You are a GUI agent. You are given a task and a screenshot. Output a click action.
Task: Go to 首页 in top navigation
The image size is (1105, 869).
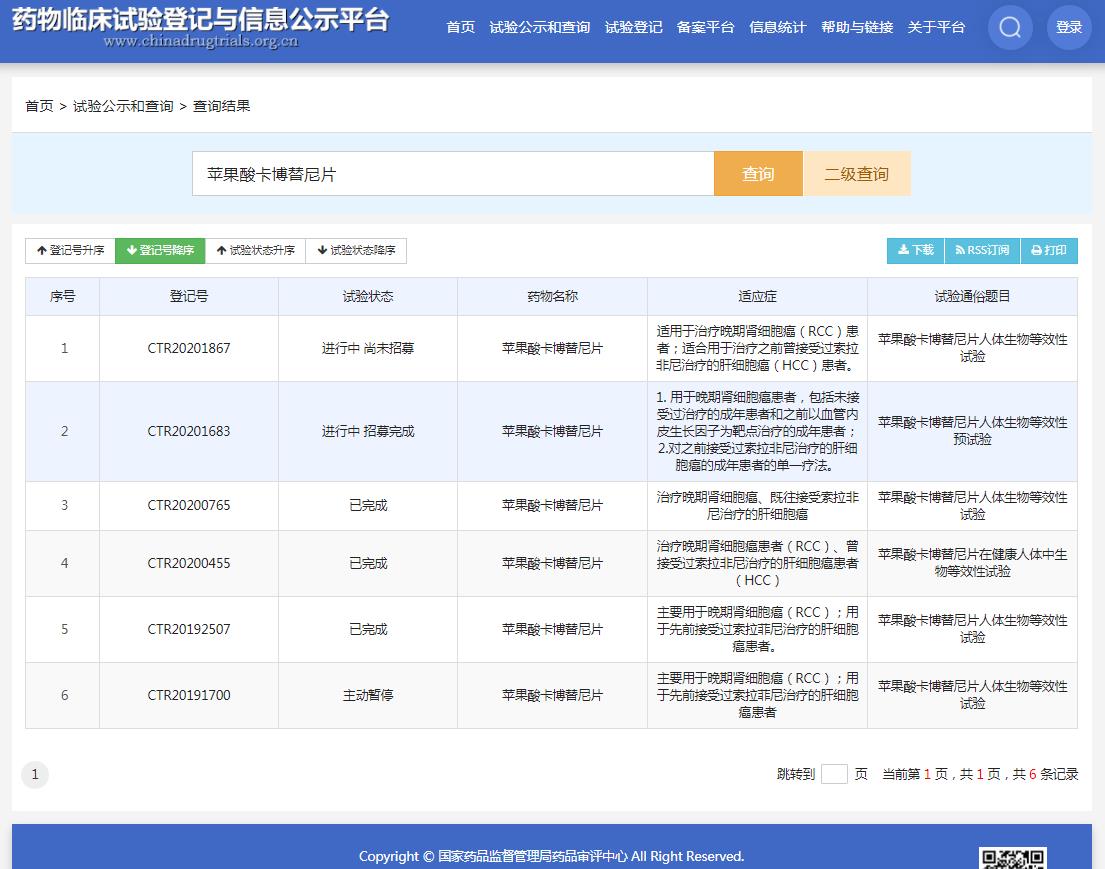coord(460,27)
